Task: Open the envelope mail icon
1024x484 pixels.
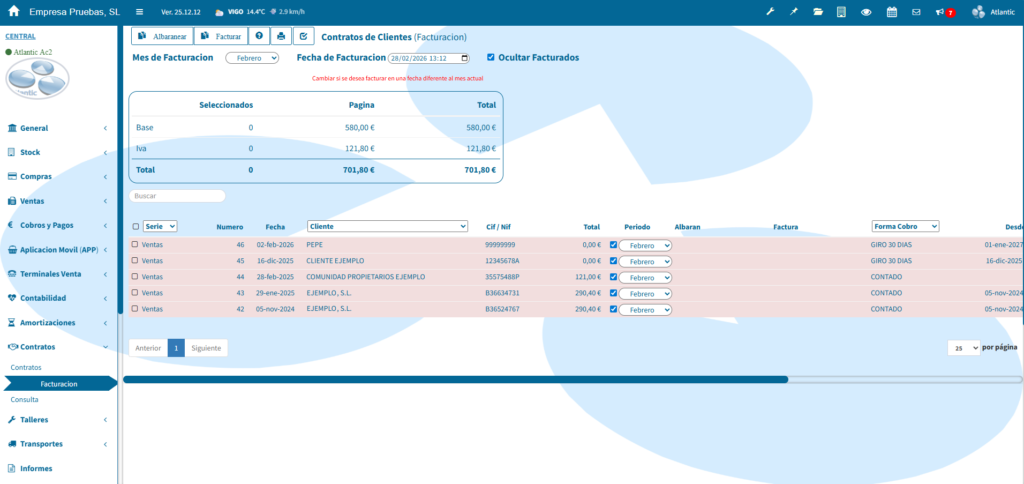Action: (916, 12)
